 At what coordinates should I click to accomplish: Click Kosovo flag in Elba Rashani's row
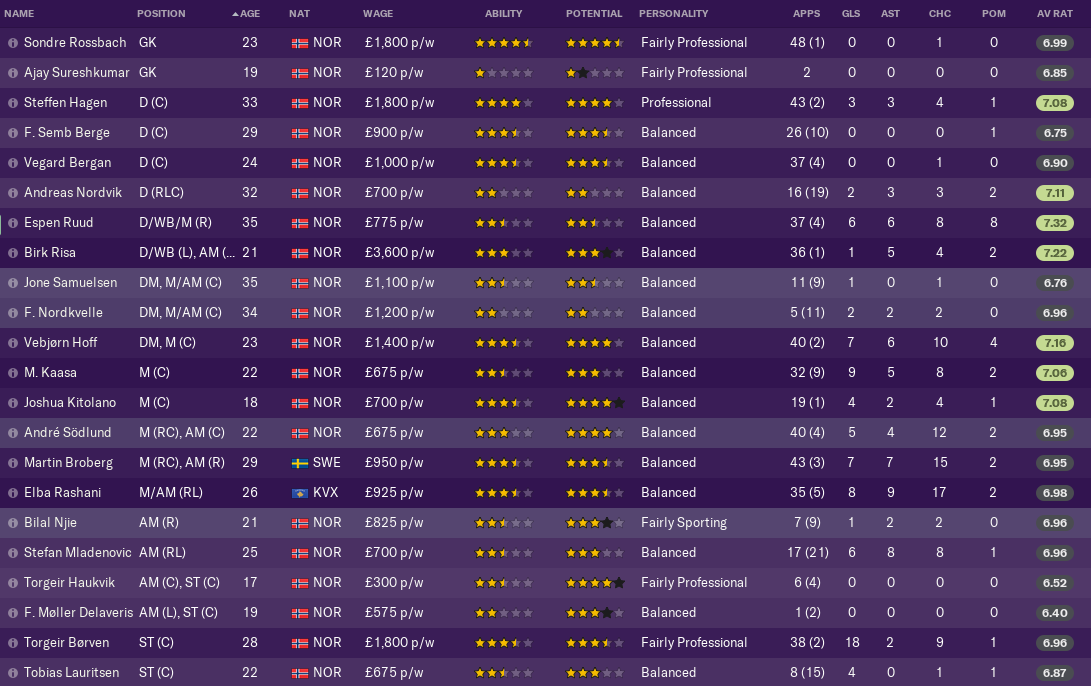300,493
